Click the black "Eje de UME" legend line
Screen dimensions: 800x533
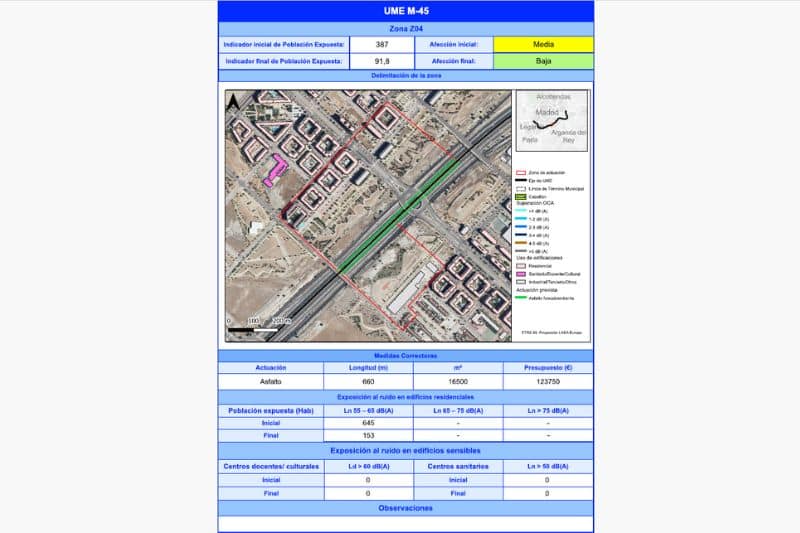pos(521,181)
